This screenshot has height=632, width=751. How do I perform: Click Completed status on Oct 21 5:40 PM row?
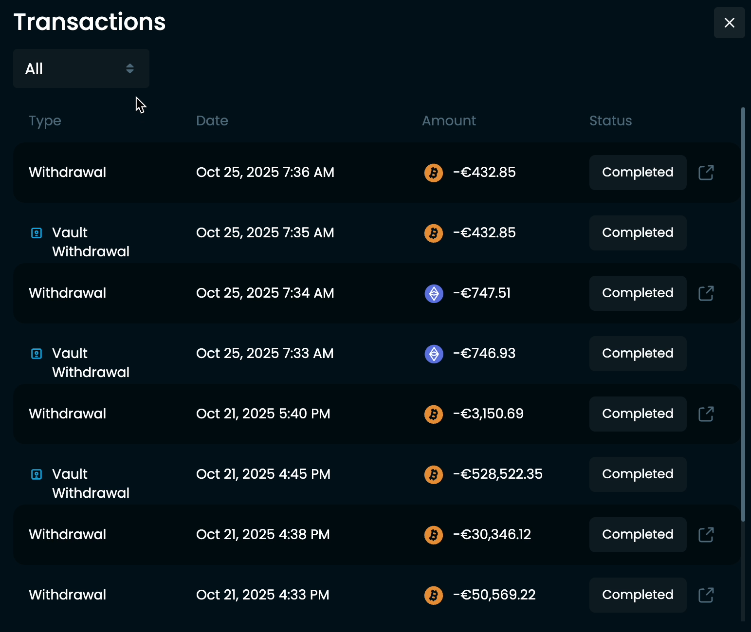pos(637,414)
